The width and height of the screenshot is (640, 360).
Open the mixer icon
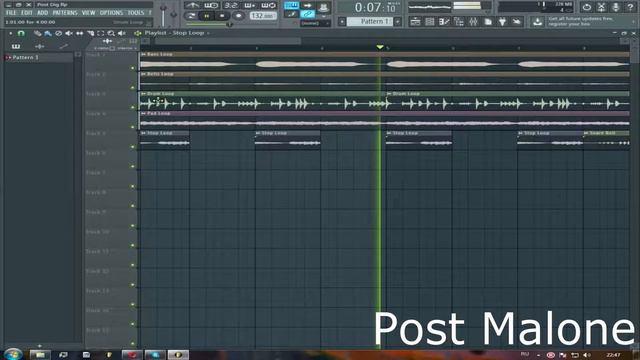coord(473,22)
